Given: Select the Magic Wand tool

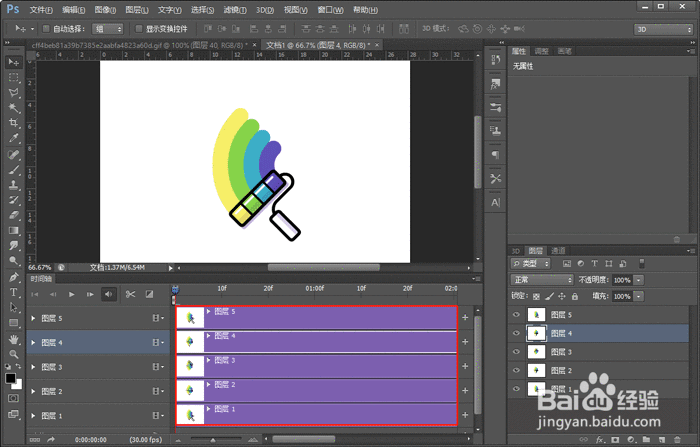Looking at the screenshot, I should 13,108.
